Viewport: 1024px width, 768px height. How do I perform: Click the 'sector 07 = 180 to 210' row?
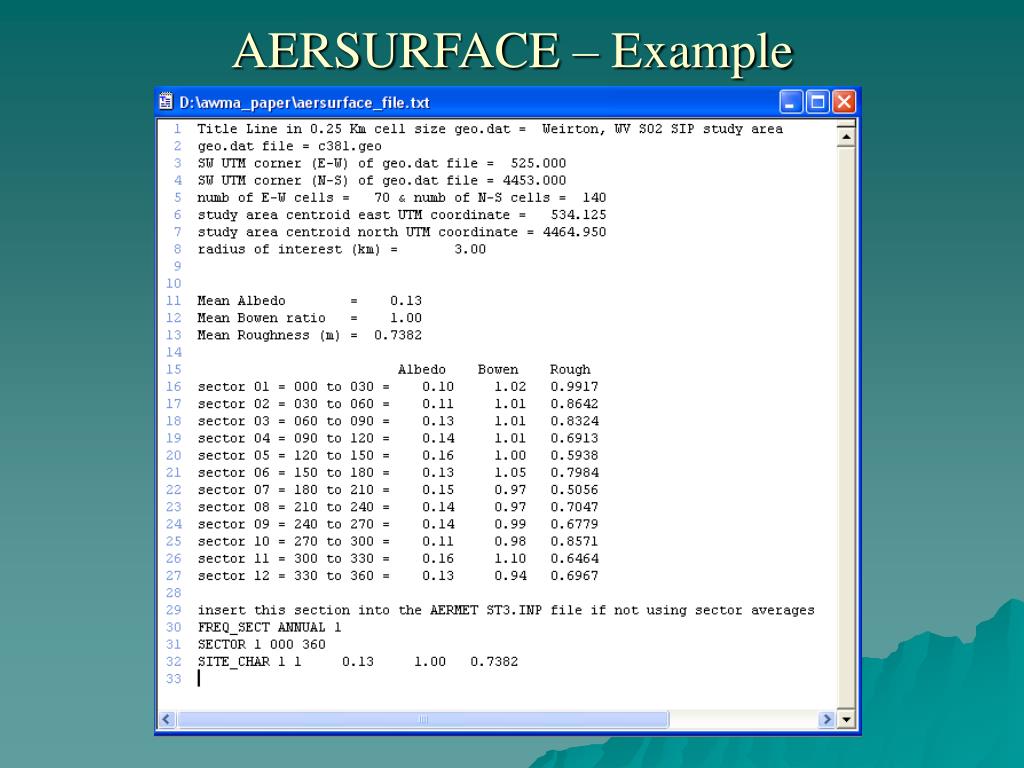pos(398,490)
